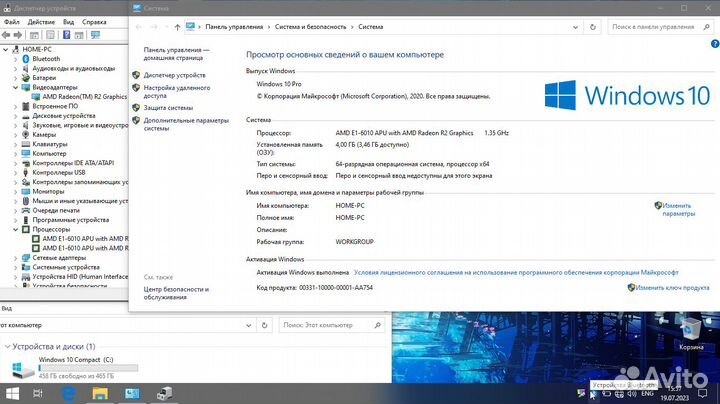Viewport: 720px width, 404px height.
Task: Refresh the System control panel page
Action: coord(593,27)
